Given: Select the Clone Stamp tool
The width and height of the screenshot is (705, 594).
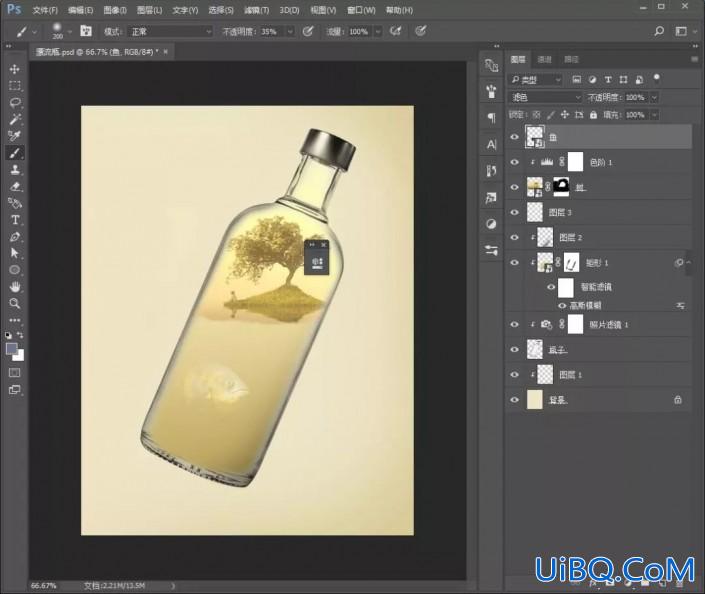Looking at the screenshot, I should (14, 170).
